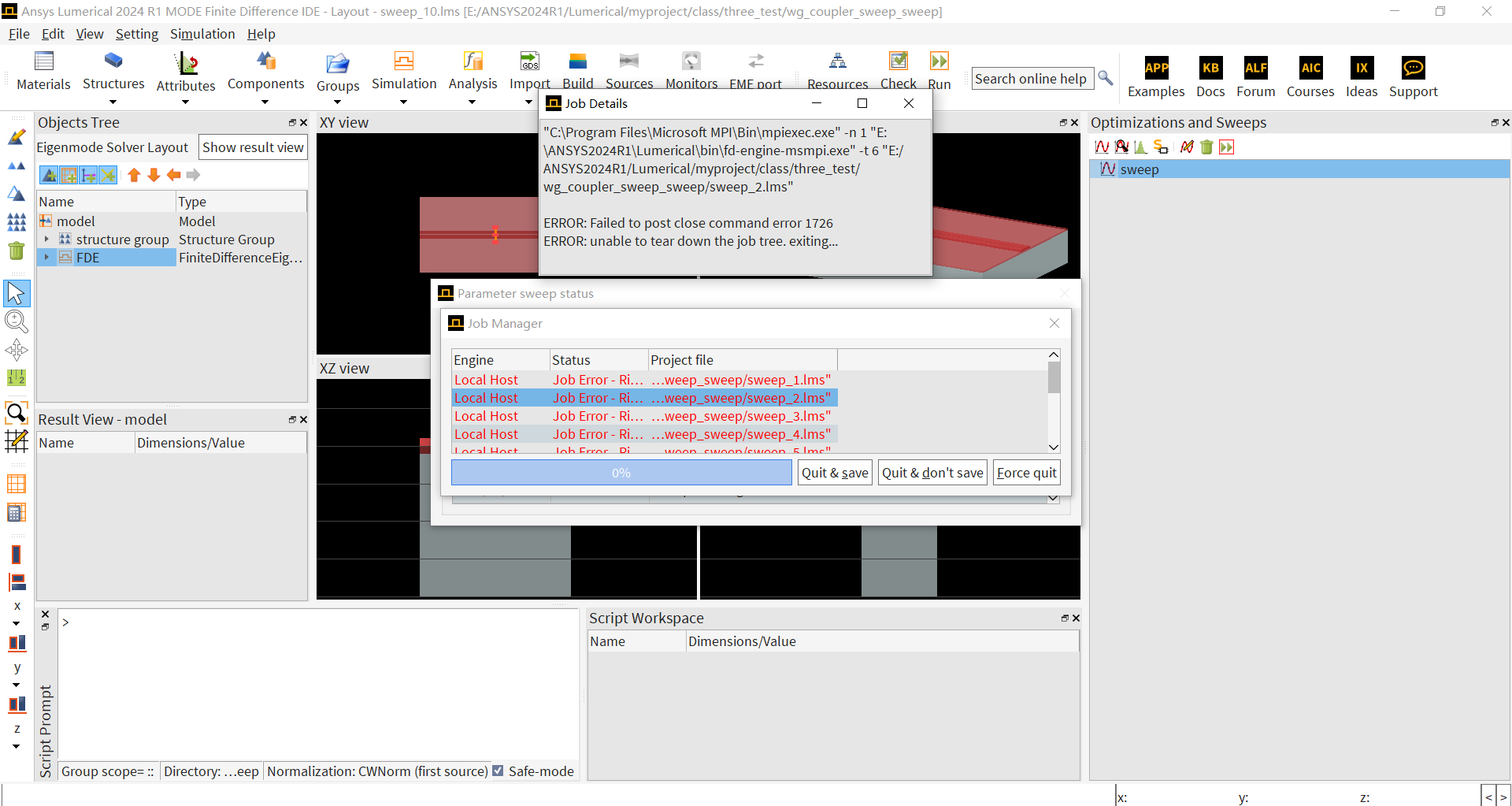Image resolution: width=1512 pixels, height=806 pixels.
Task: Open the x align dropdown arrow
Action: [x=17, y=624]
